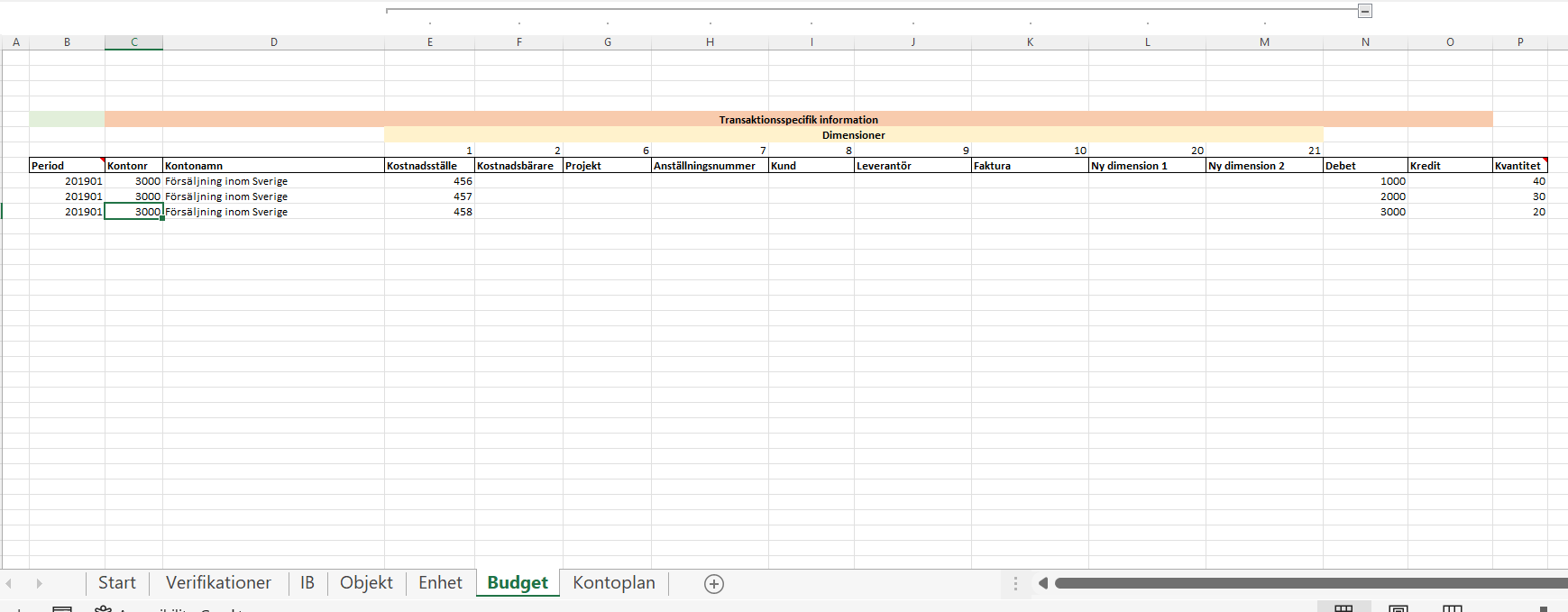Screen dimensions: 1568x612
Task: Click the tab bar resize handle dots
Action: tap(1015, 584)
